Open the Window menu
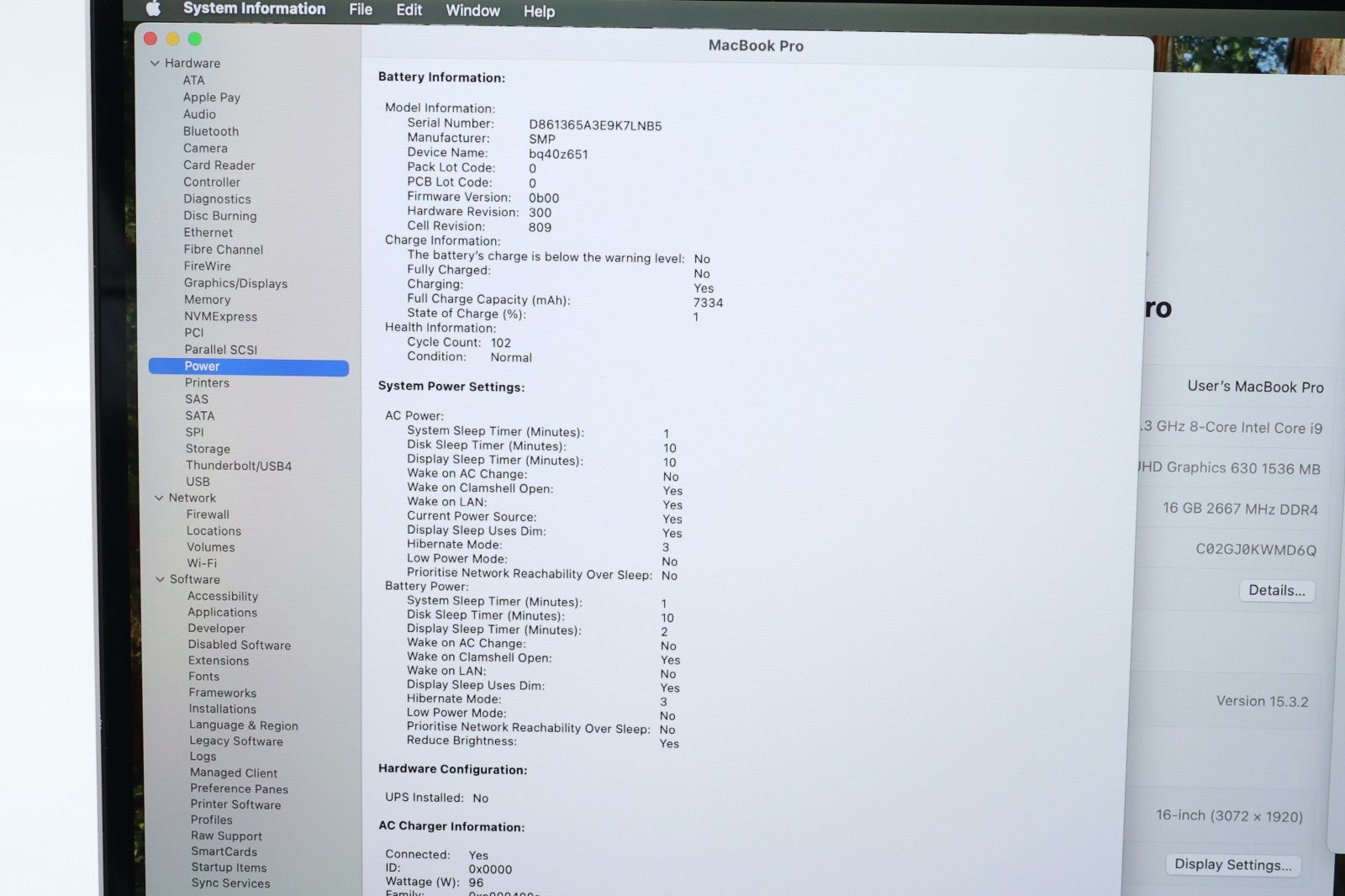Screen dimensions: 1345x896 tap(472, 11)
